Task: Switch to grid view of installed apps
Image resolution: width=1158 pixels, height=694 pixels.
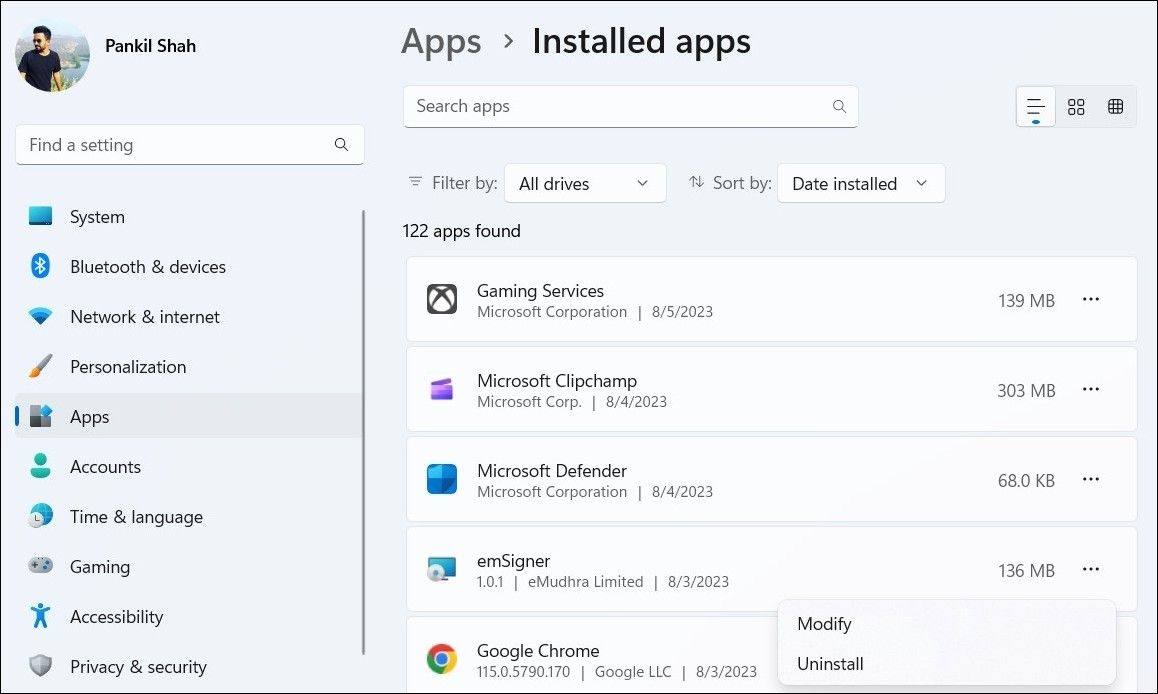Action: pos(1076,106)
